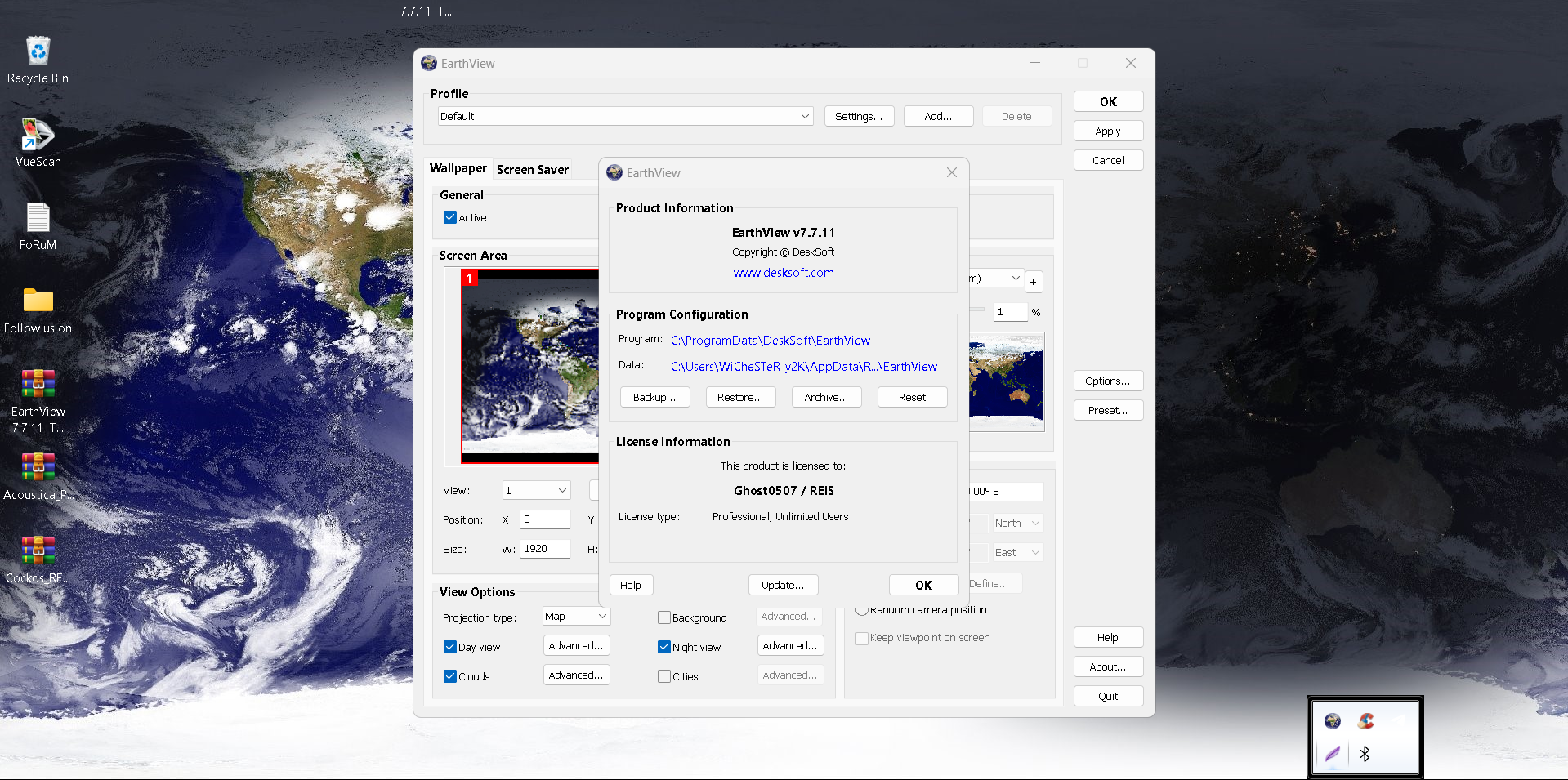Click the longitude field showing E
Image resolution: width=1568 pixels, height=780 pixels.
click(x=1006, y=491)
